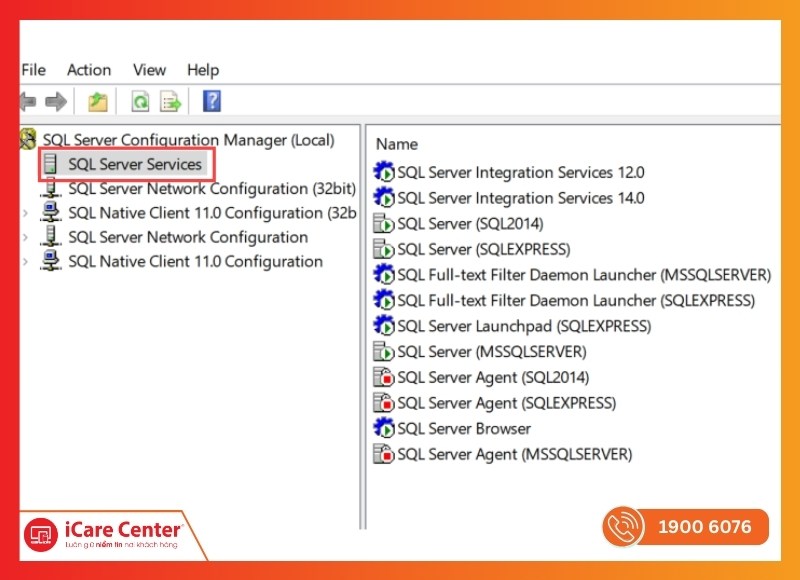The width and height of the screenshot is (800, 580).
Task: Click running icon of SQL Server (SQLEXPRESS)
Action: pos(384,249)
